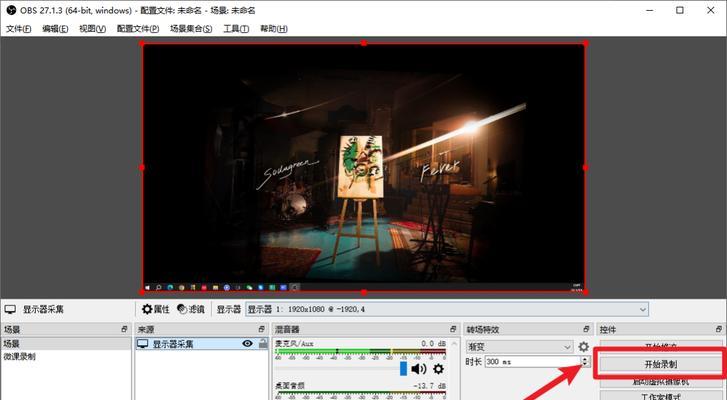Select the 微课录制 scene
Image resolution: width=727 pixels, height=400 pixels.
pyautogui.click(x=66, y=356)
